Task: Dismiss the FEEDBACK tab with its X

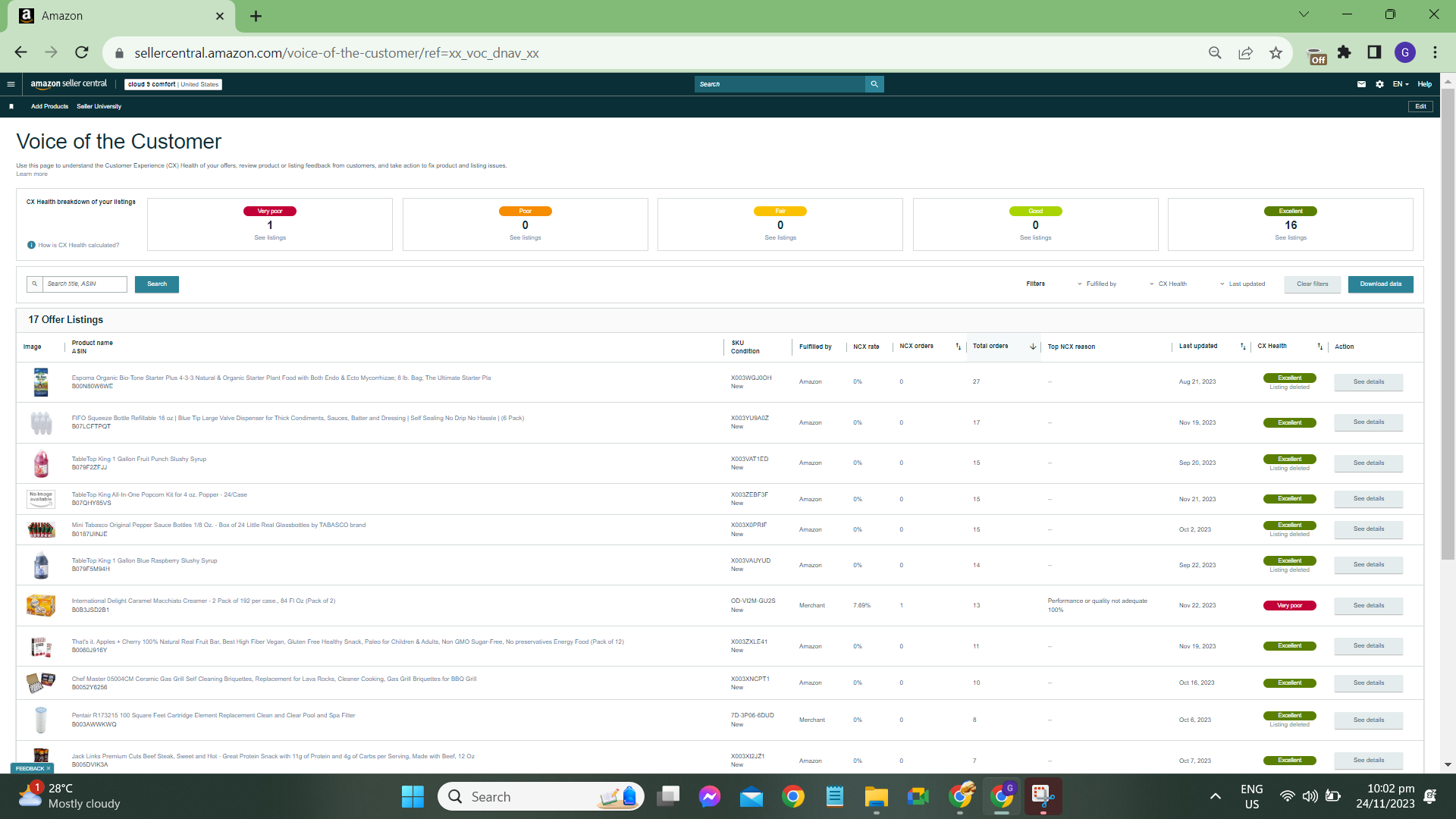Action: coord(49,768)
